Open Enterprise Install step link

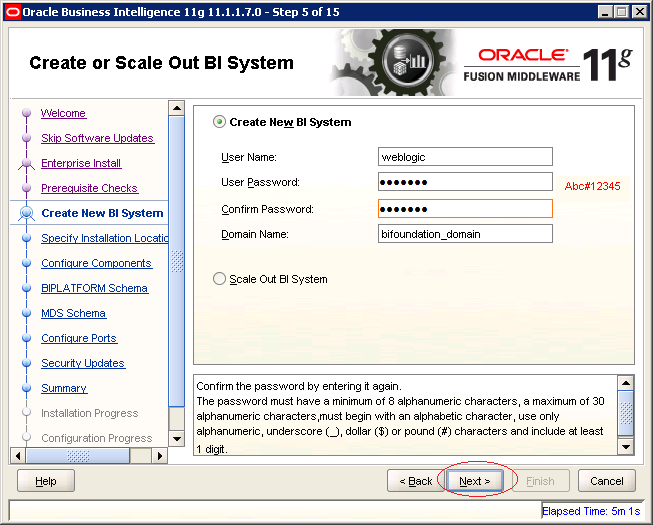[81, 163]
